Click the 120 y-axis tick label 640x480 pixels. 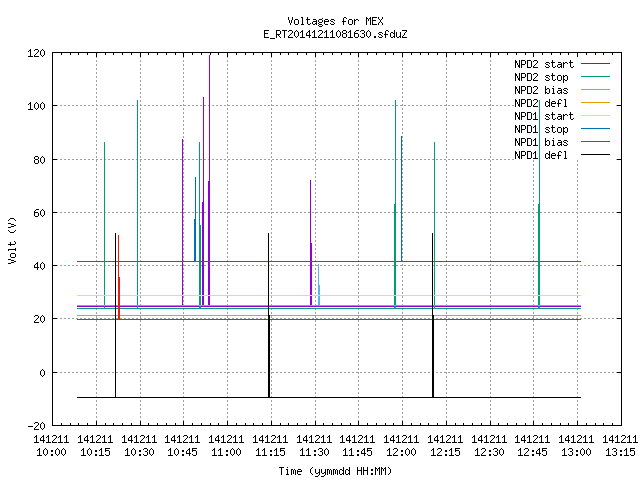(36, 53)
